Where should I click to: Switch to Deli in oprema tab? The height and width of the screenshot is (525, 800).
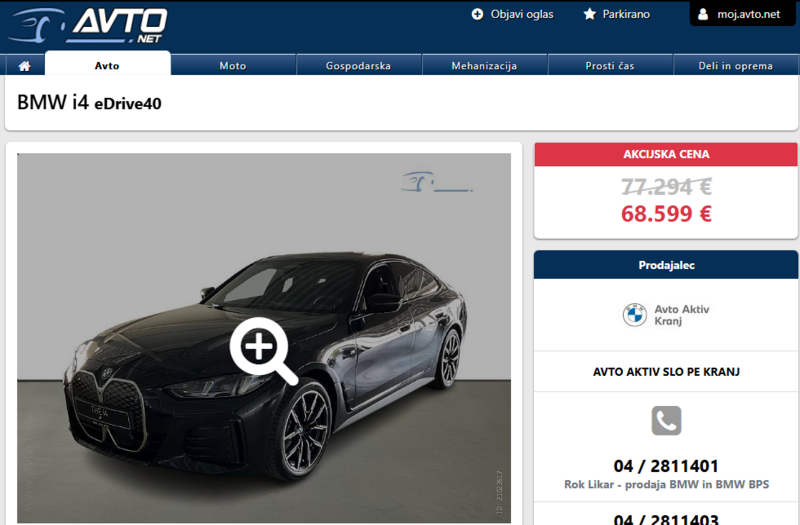coord(735,66)
